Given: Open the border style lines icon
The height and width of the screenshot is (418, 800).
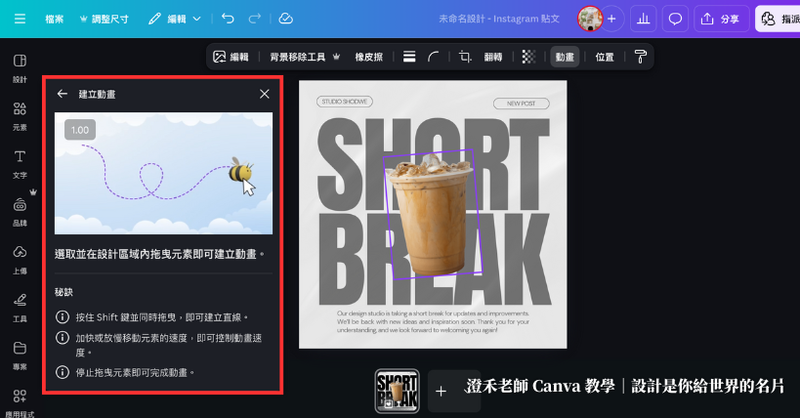Looking at the screenshot, I should tap(409, 57).
